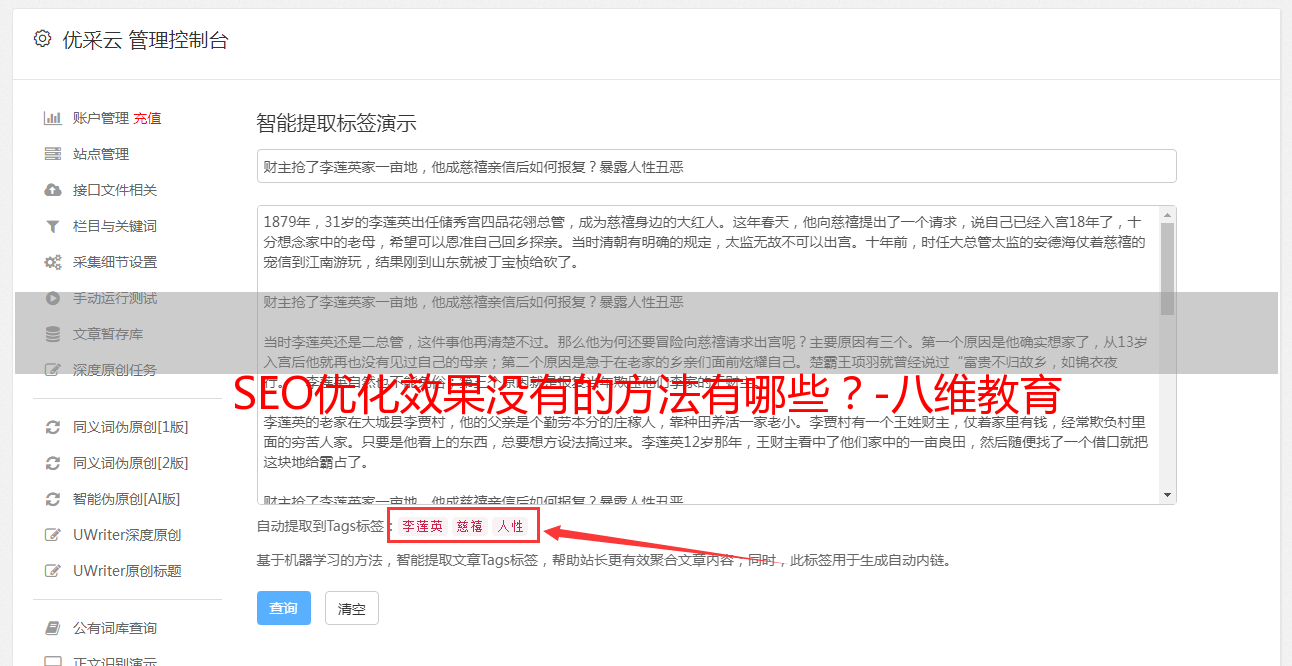This screenshot has height=666, width=1292.
Task: Click the textarea scrollbar up arrow
Action: point(1167,214)
